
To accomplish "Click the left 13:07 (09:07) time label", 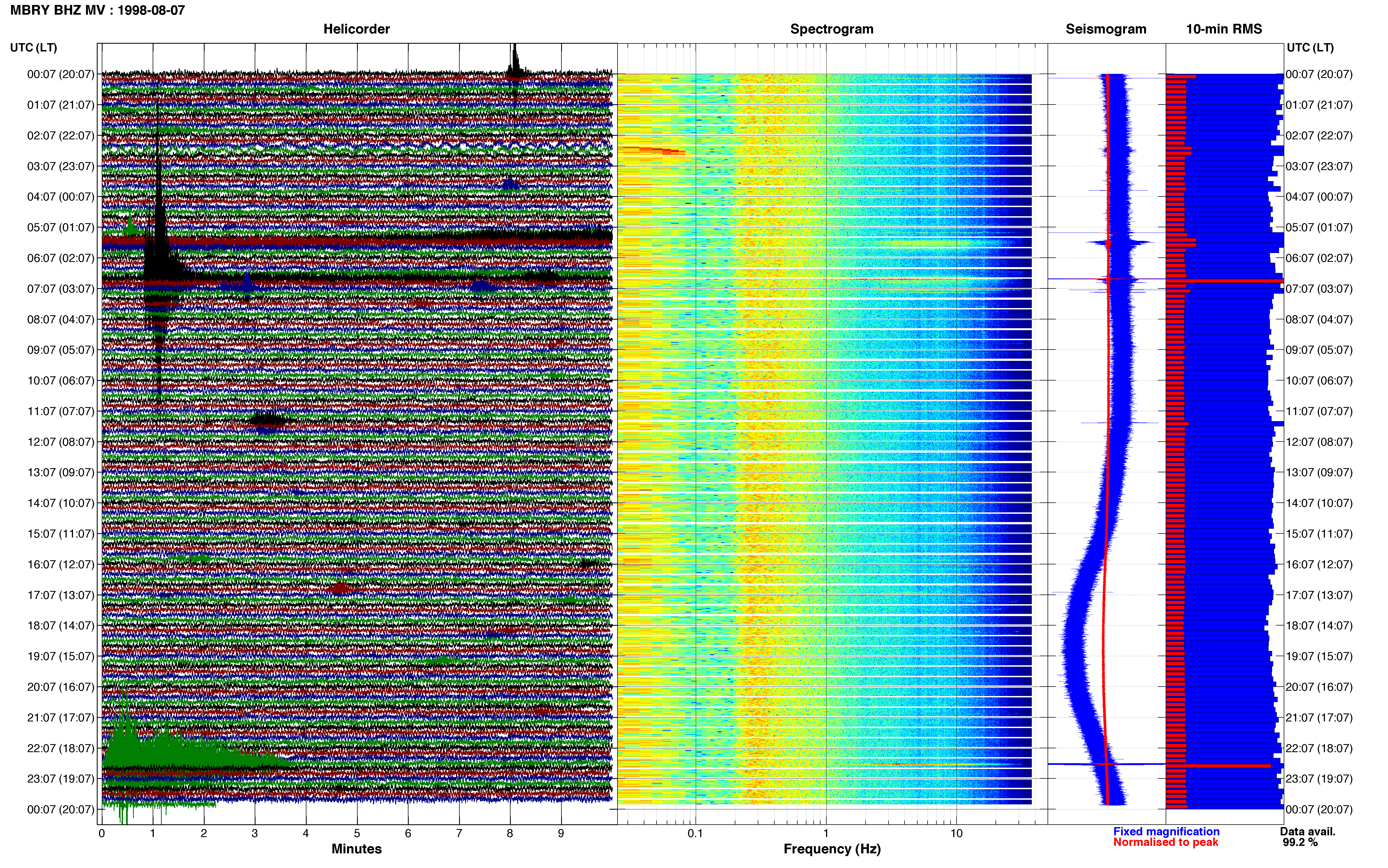I will pos(60,472).
